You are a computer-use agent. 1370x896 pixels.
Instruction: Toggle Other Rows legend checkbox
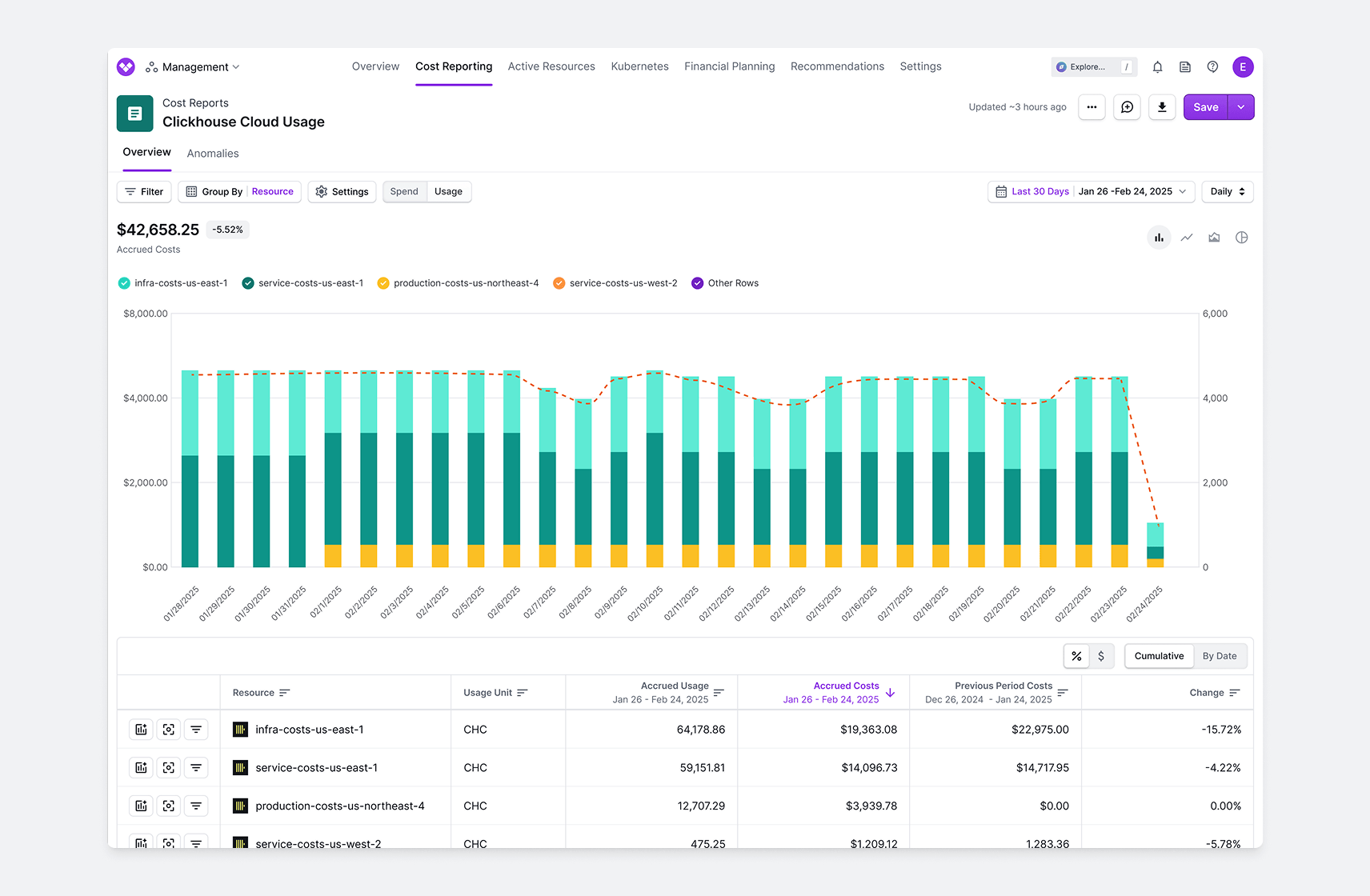(697, 283)
